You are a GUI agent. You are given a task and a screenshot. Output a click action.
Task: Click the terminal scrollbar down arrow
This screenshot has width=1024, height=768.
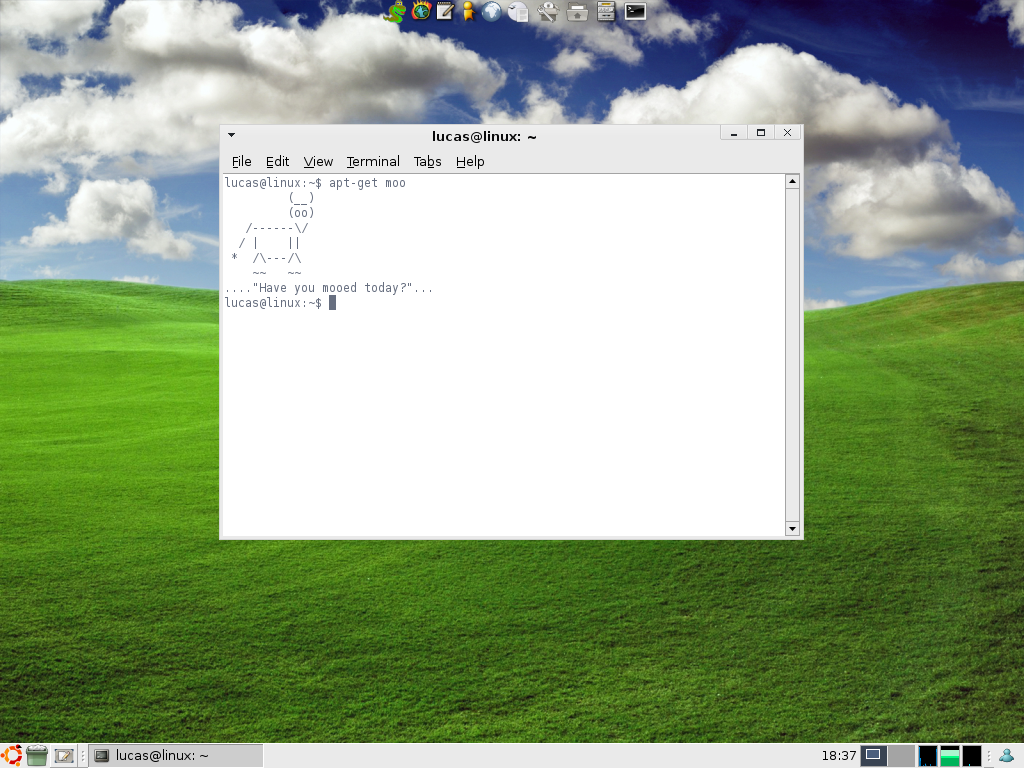(x=792, y=529)
